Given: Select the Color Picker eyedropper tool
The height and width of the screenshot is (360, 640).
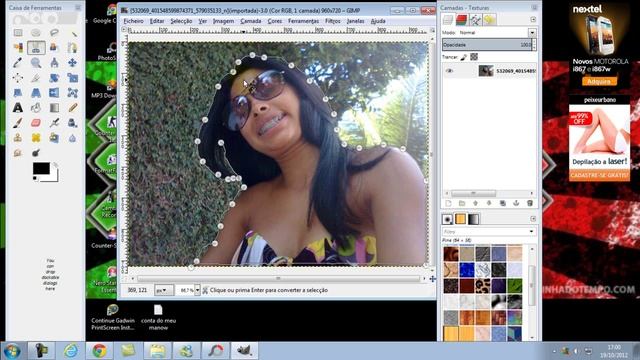Looking at the screenshot, I should click(18, 62).
